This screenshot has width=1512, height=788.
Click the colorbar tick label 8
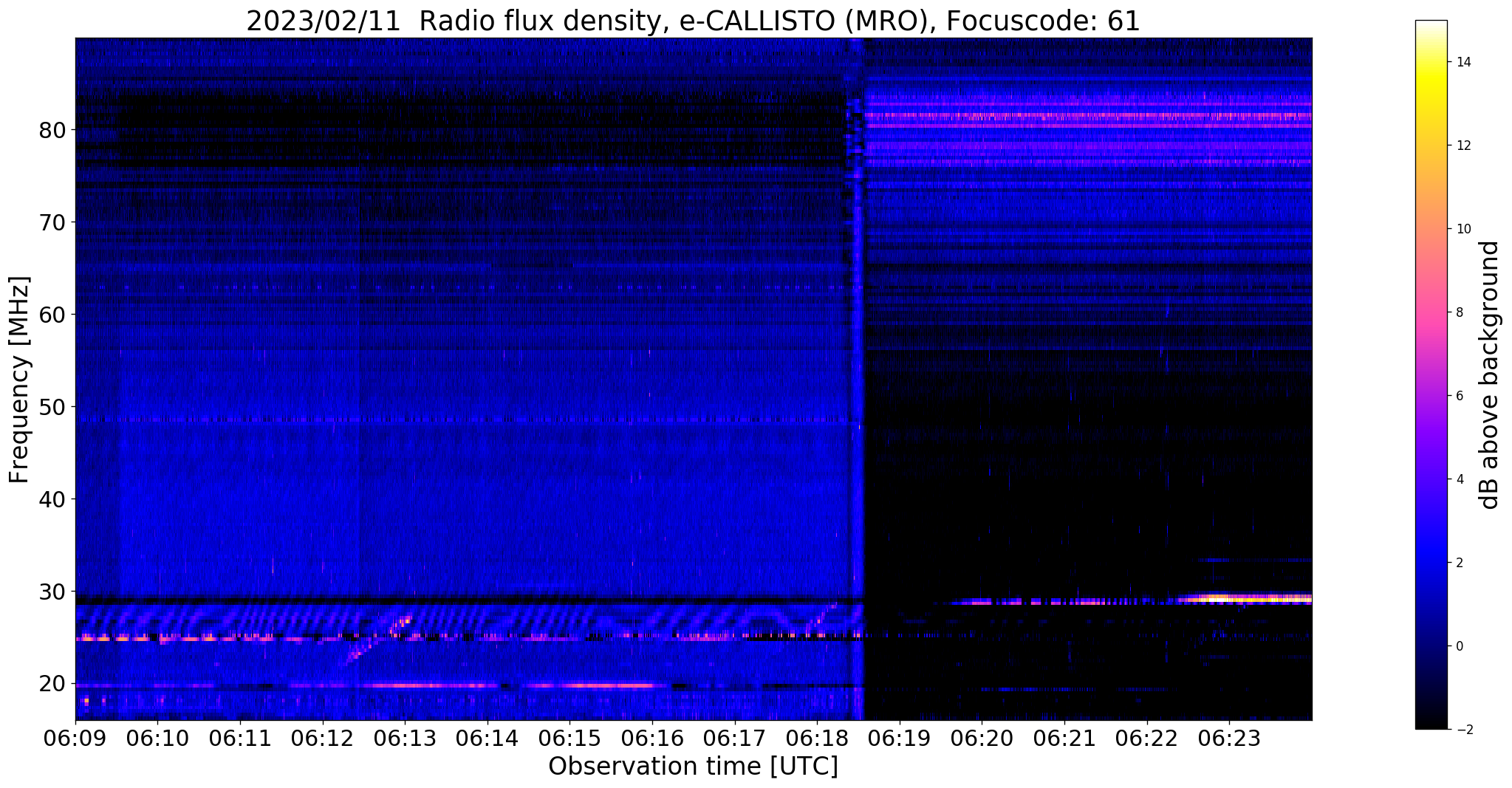[x=1459, y=312]
